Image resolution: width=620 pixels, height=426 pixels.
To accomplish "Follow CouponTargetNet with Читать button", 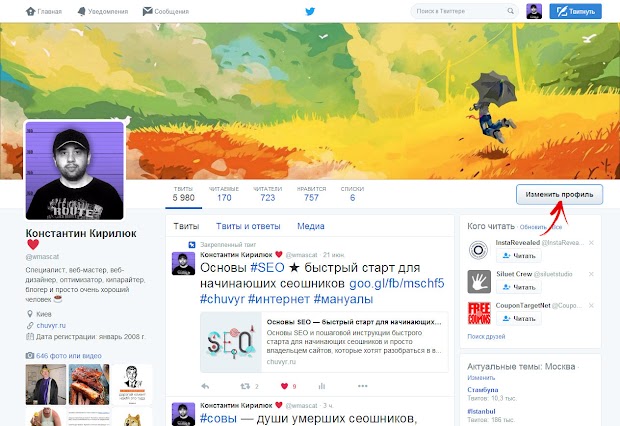I will (x=519, y=318).
